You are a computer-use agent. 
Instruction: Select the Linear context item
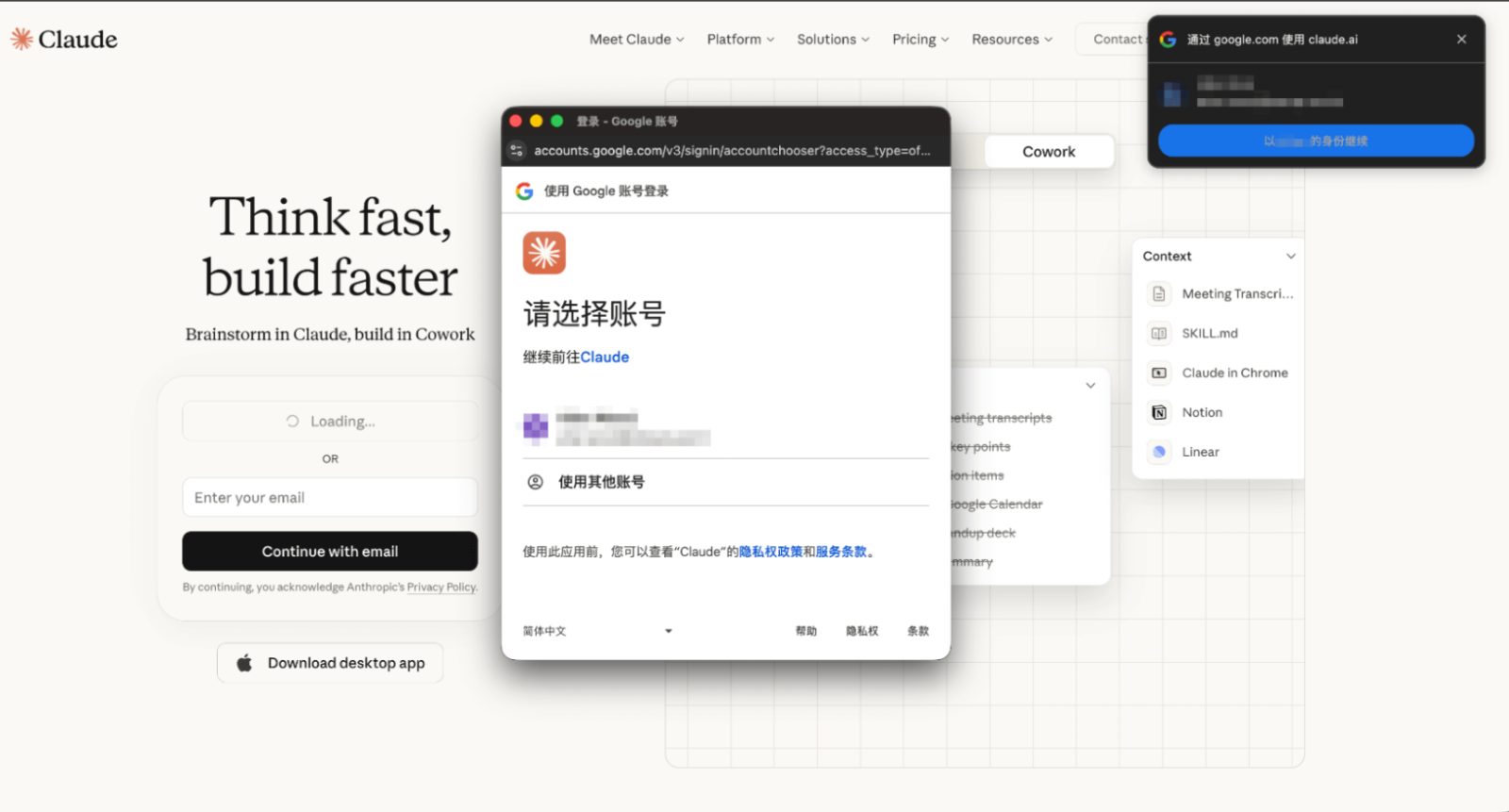point(1219,453)
